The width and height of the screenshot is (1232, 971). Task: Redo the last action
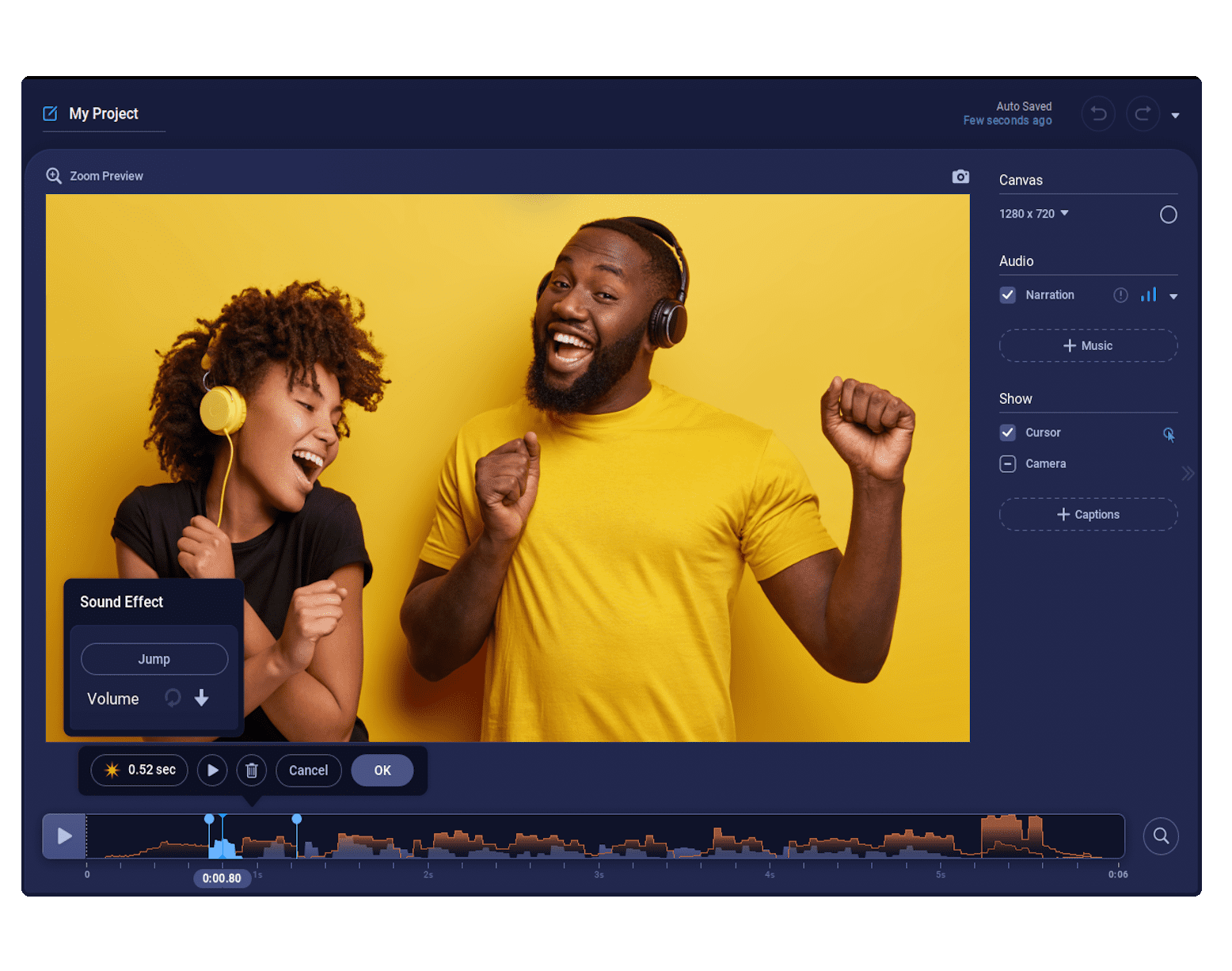(1143, 113)
